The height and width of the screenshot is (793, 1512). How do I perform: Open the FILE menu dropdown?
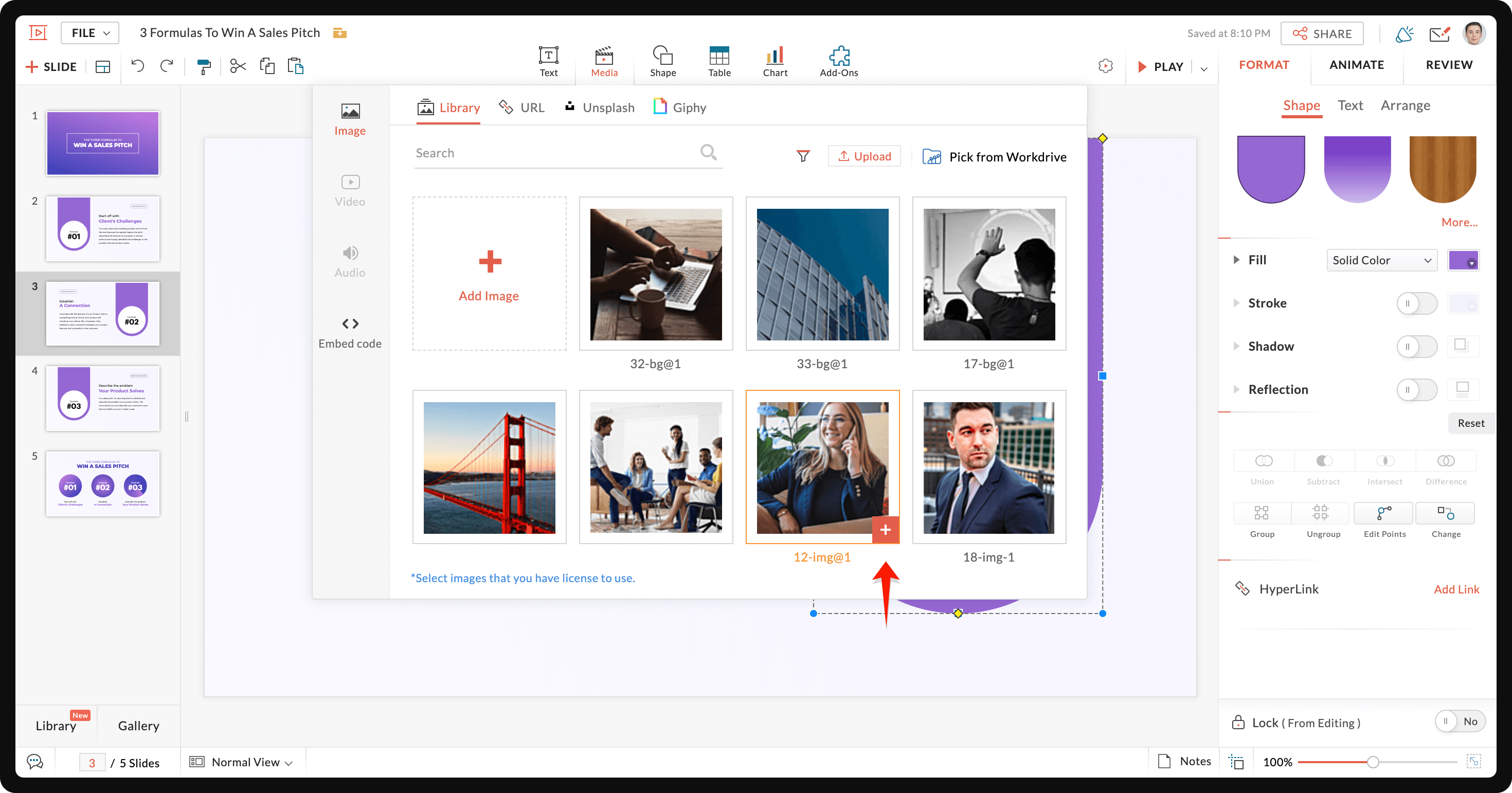pyautogui.click(x=90, y=33)
